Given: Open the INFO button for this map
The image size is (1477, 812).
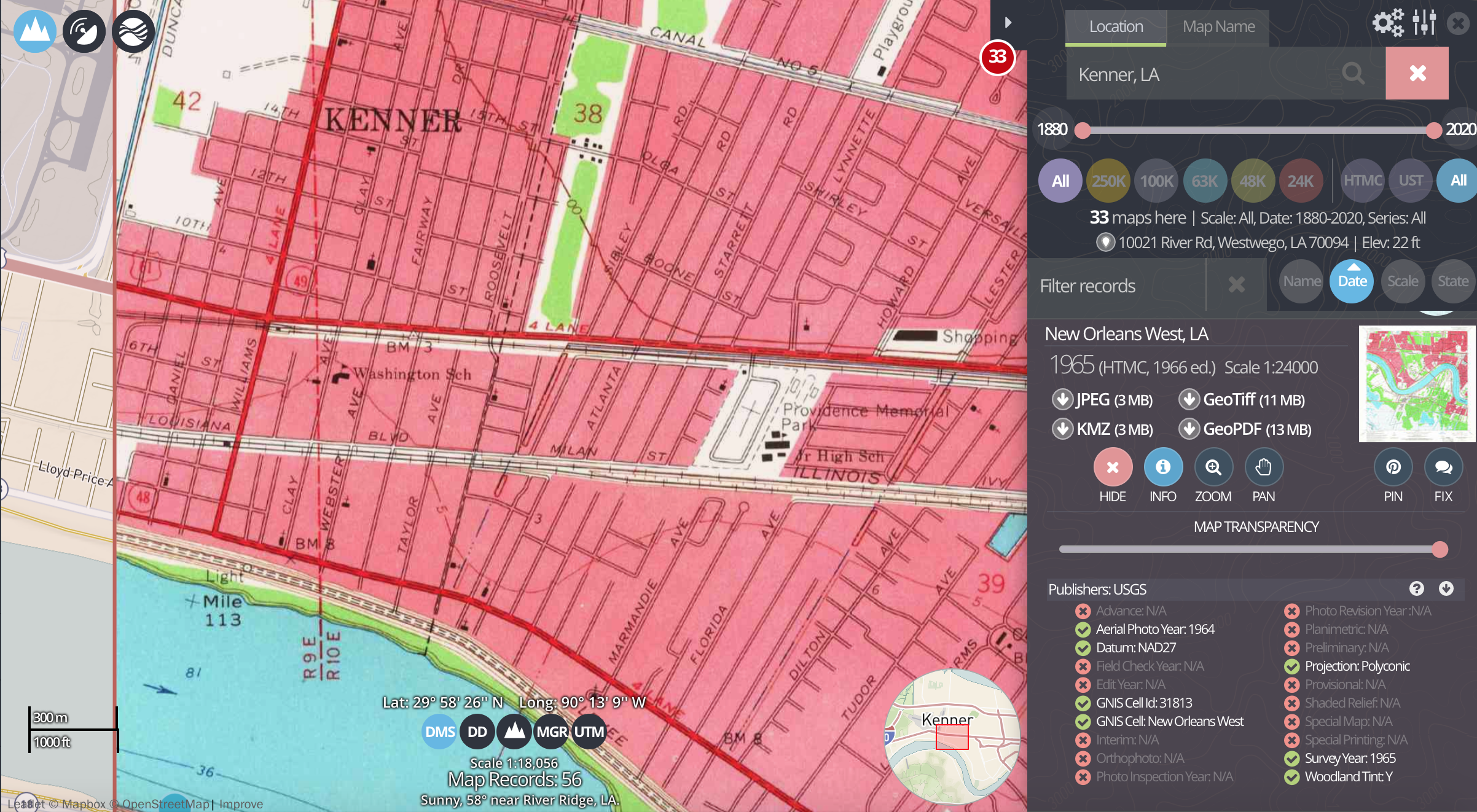Looking at the screenshot, I should click(x=1162, y=468).
